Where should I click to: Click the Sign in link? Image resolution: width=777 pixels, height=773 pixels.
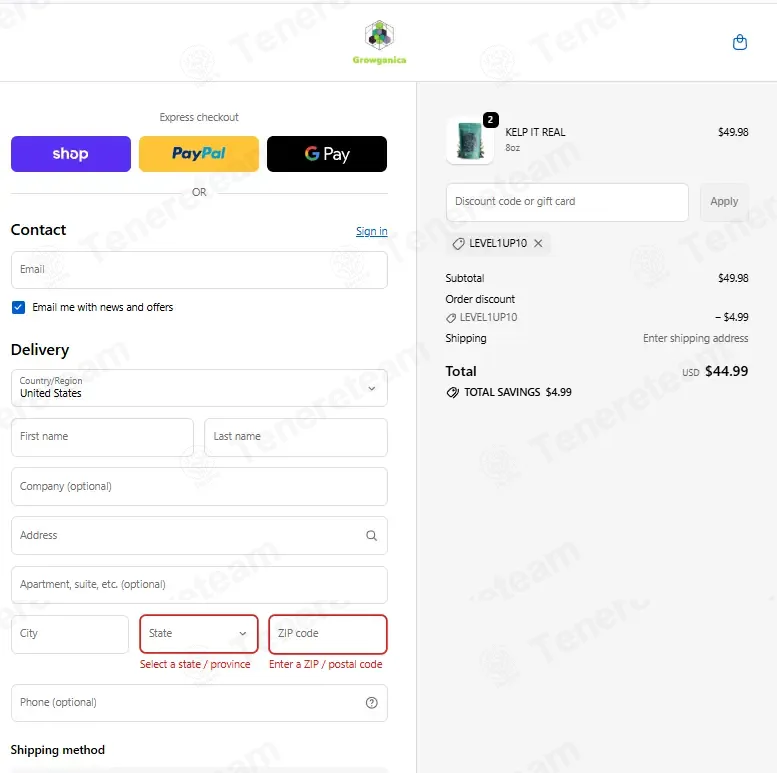(x=372, y=231)
